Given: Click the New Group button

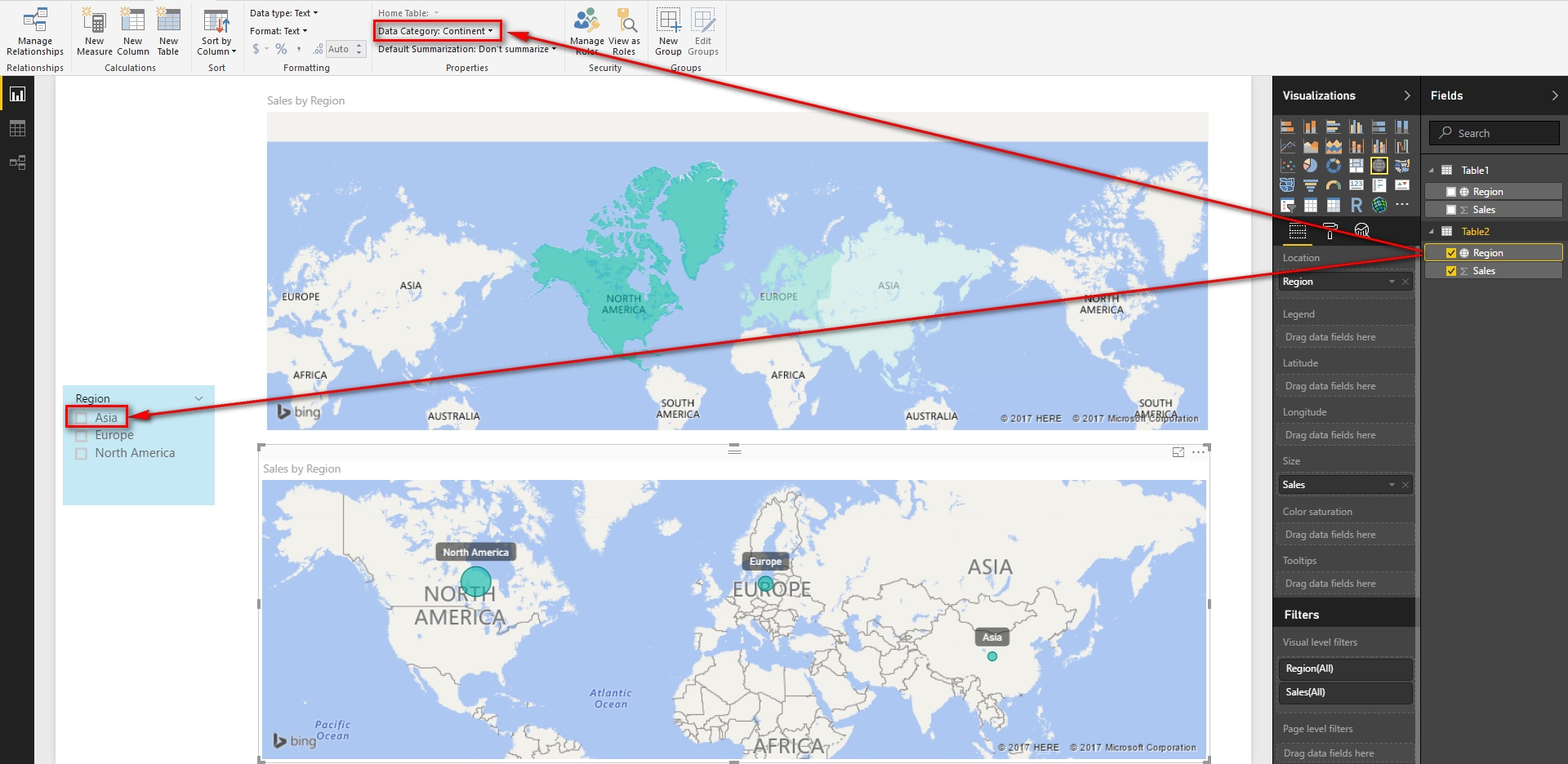Looking at the screenshot, I should [x=668, y=33].
